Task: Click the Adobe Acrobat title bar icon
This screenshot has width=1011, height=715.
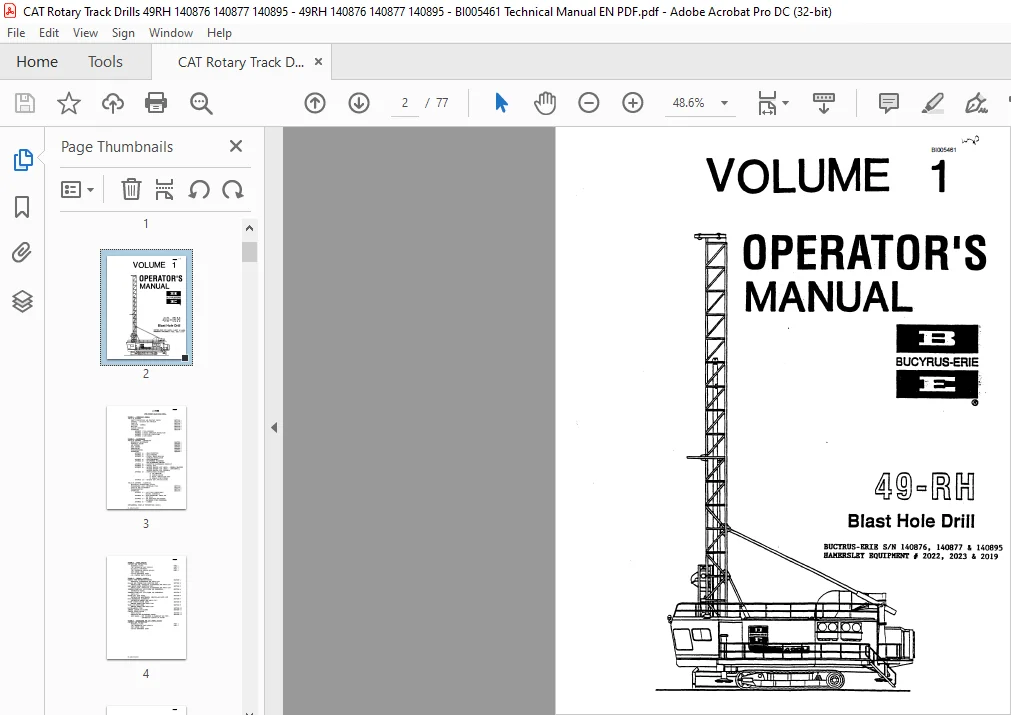Action: coord(10,12)
